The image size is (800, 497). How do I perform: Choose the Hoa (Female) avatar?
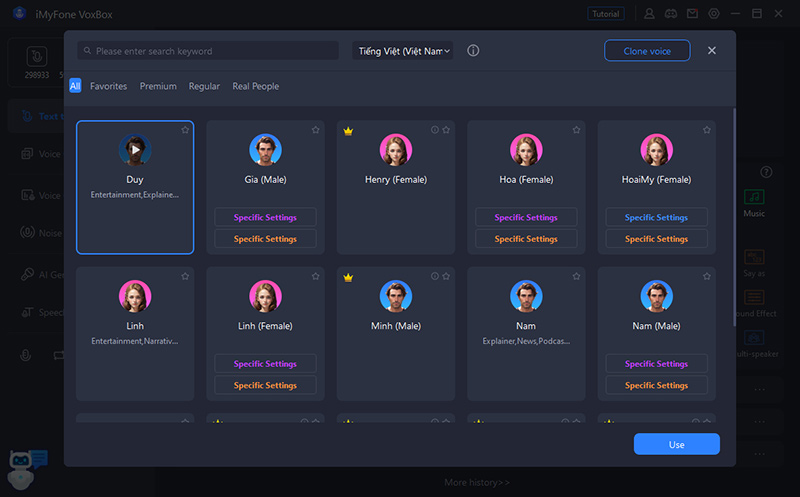click(x=526, y=150)
